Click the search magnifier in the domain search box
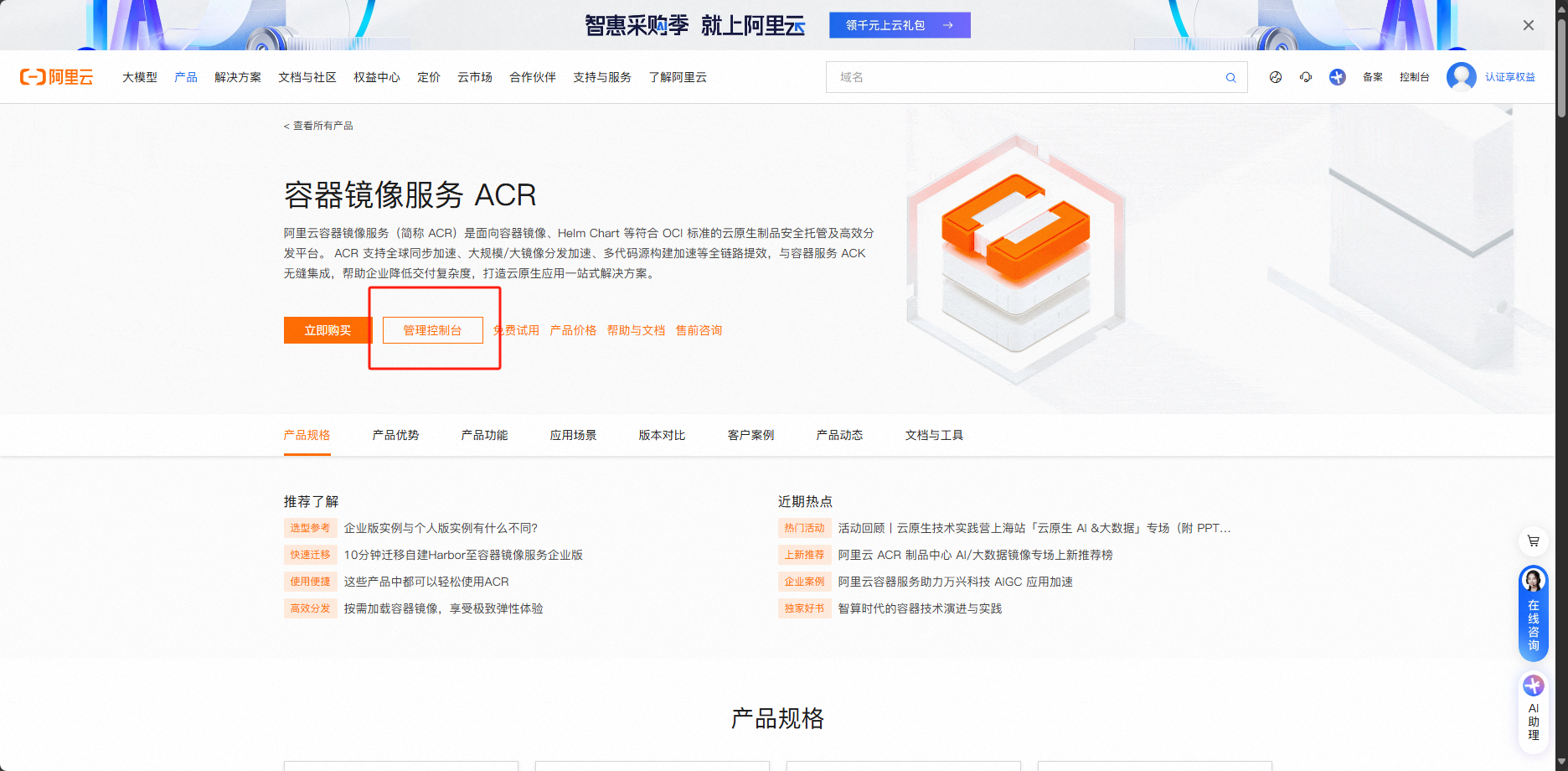Screen dimensions: 1568x771 [1230, 76]
